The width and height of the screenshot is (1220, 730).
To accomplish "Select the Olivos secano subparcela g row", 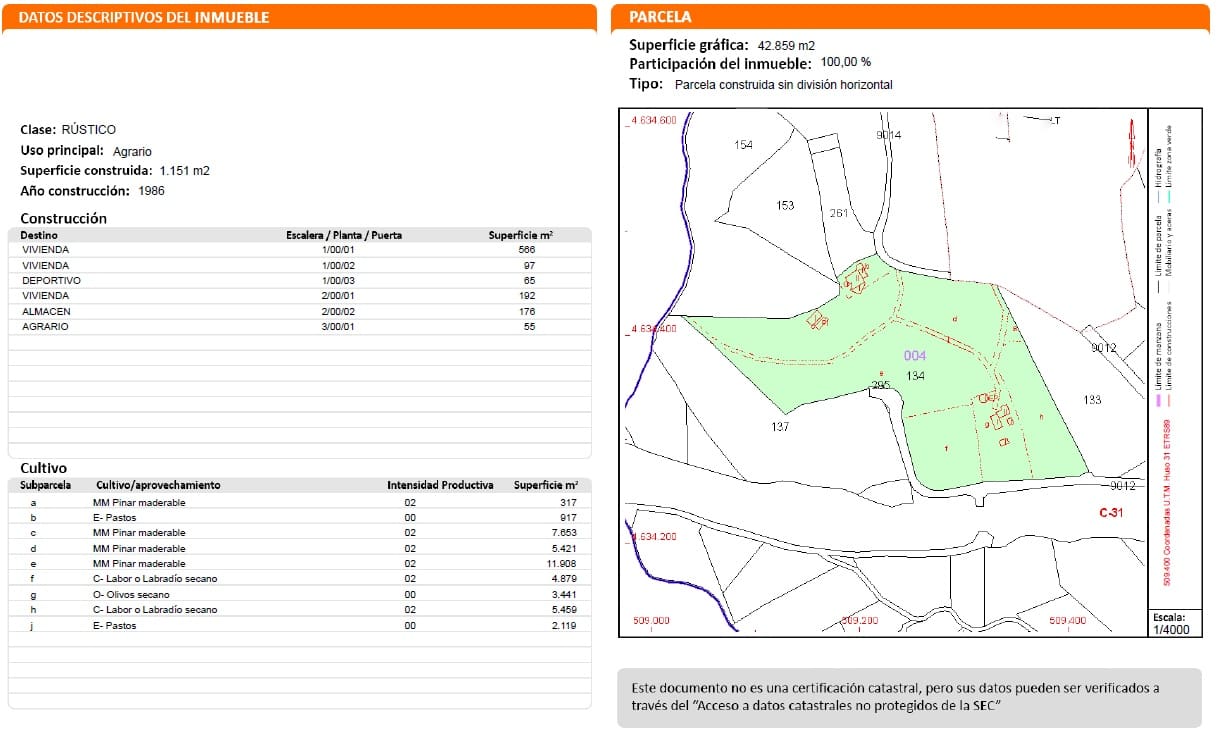I will click(x=300, y=595).
